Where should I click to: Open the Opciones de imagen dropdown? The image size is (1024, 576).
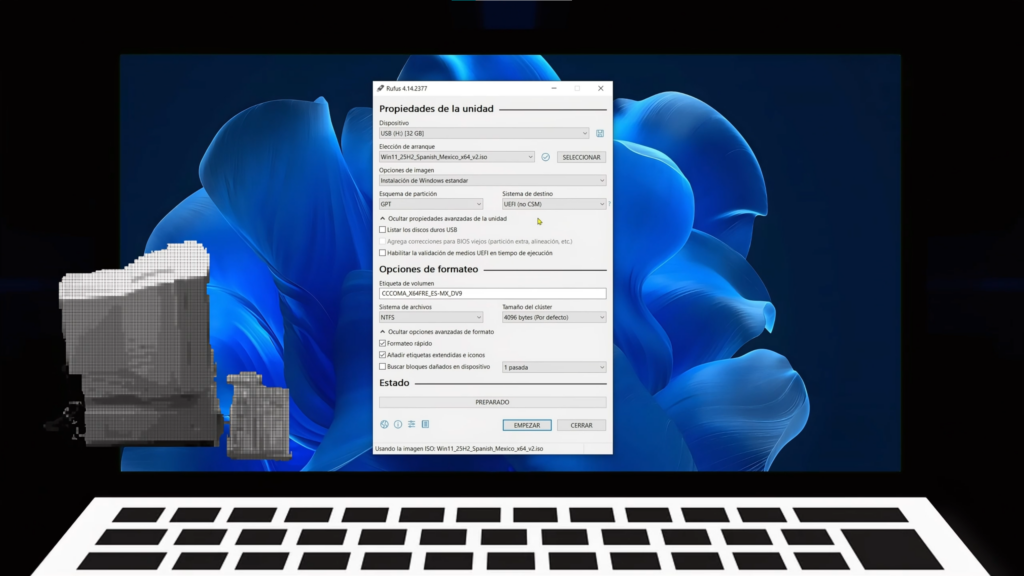pos(492,180)
